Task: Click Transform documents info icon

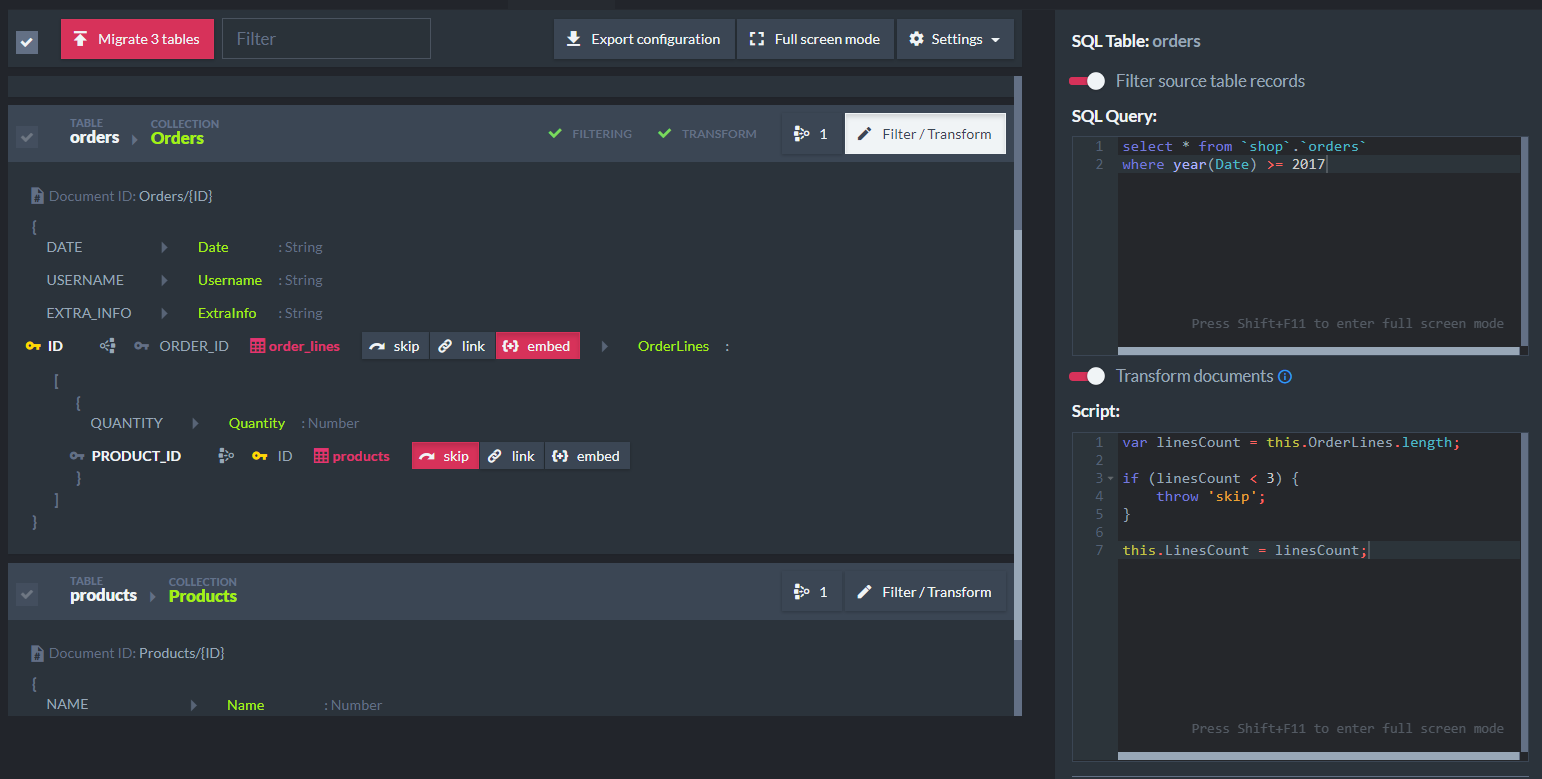Action: coord(1286,377)
